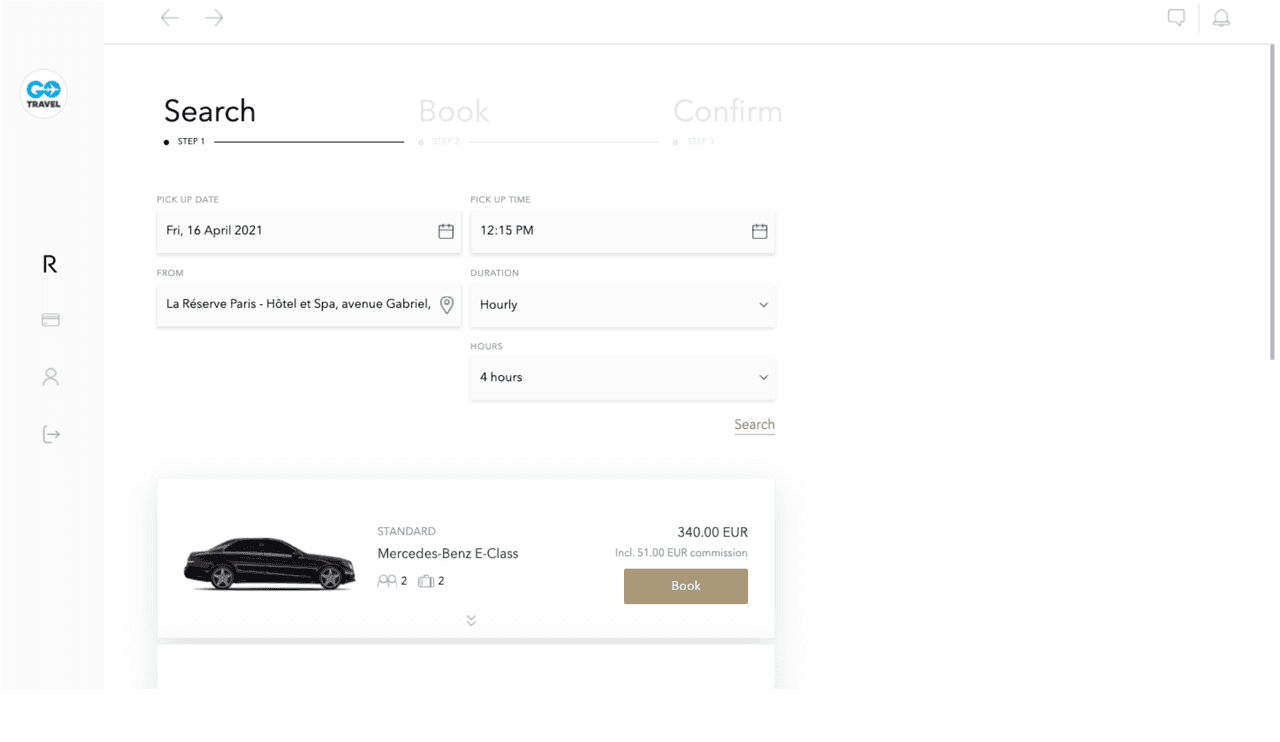Image resolution: width=1280 pixels, height=742 pixels.
Task: Open the notifications bell icon
Action: click(1221, 18)
